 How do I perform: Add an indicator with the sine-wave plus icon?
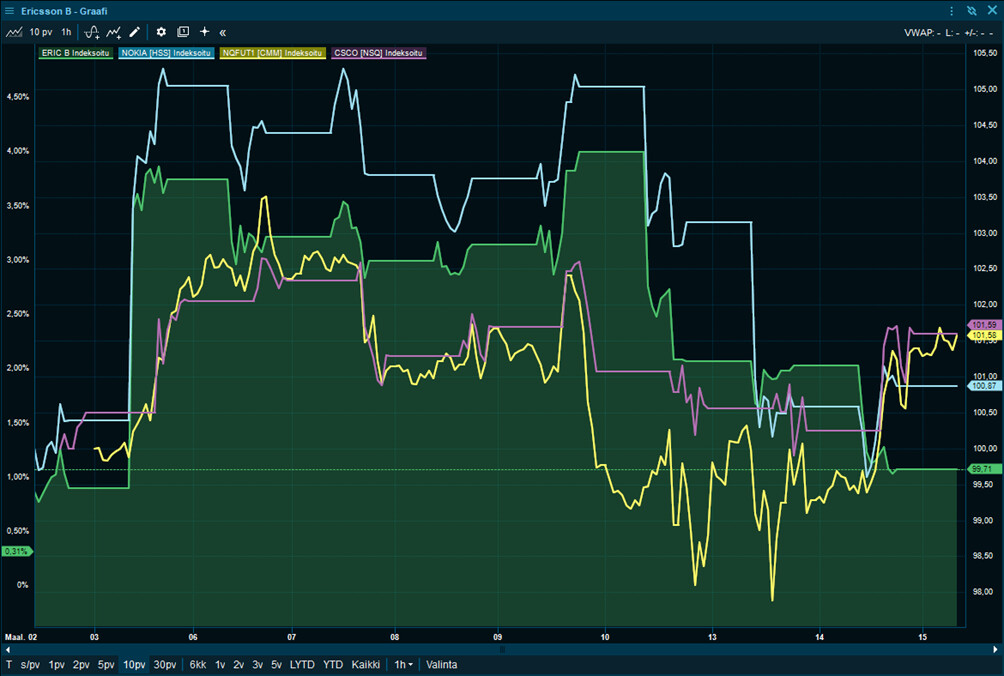(x=91, y=32)
